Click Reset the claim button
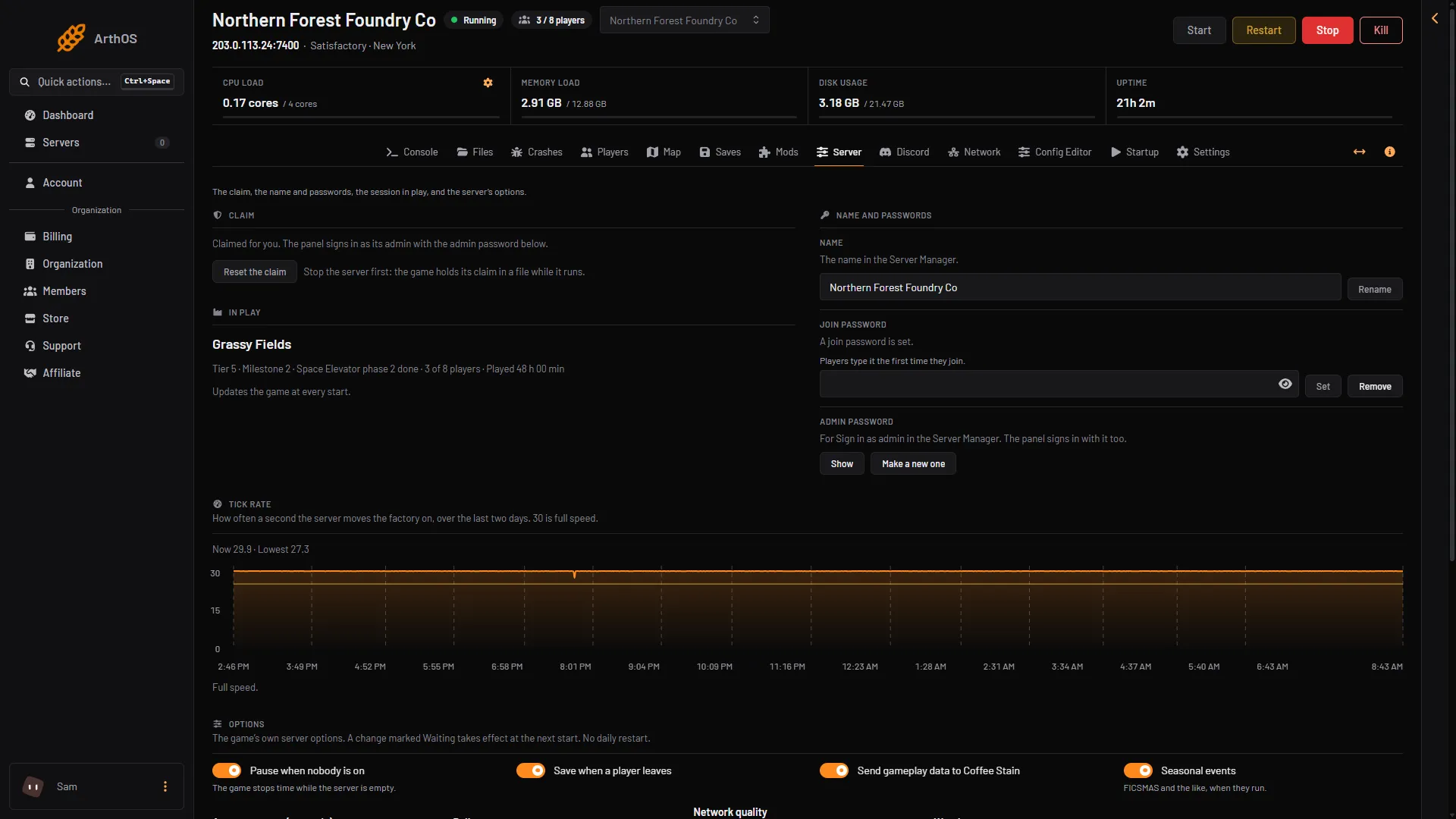This screenshot has height=819, width=1456. tap(255, 271)
